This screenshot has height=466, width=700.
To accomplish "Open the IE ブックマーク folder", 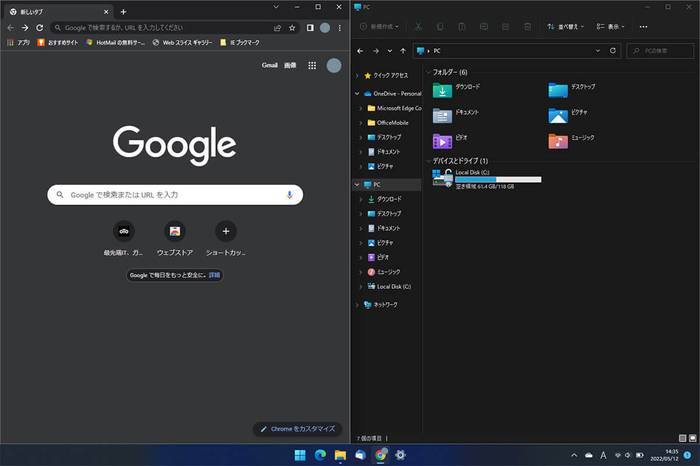I will tap(240, 42).
